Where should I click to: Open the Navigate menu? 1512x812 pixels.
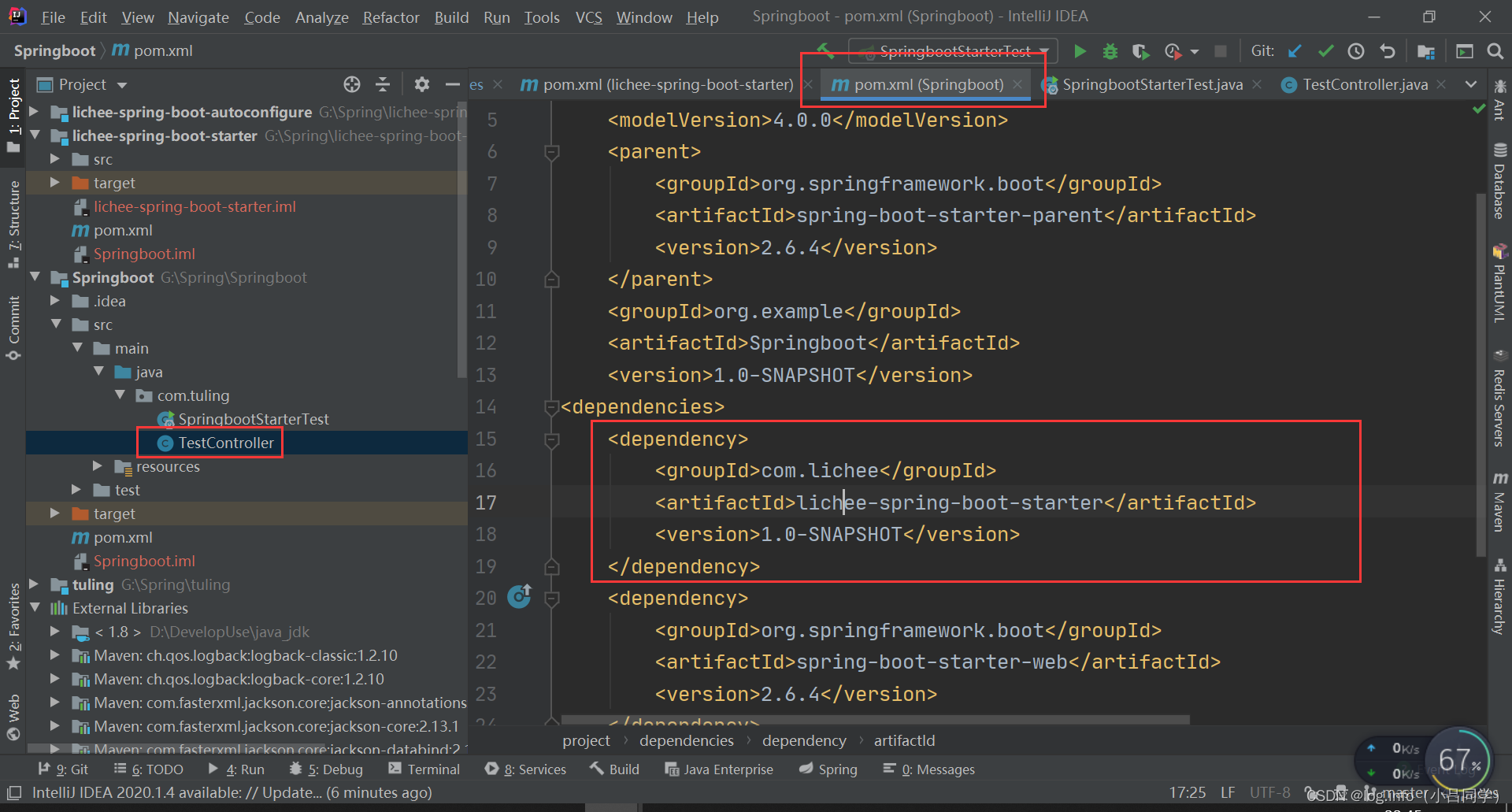(x=198, y=17)
